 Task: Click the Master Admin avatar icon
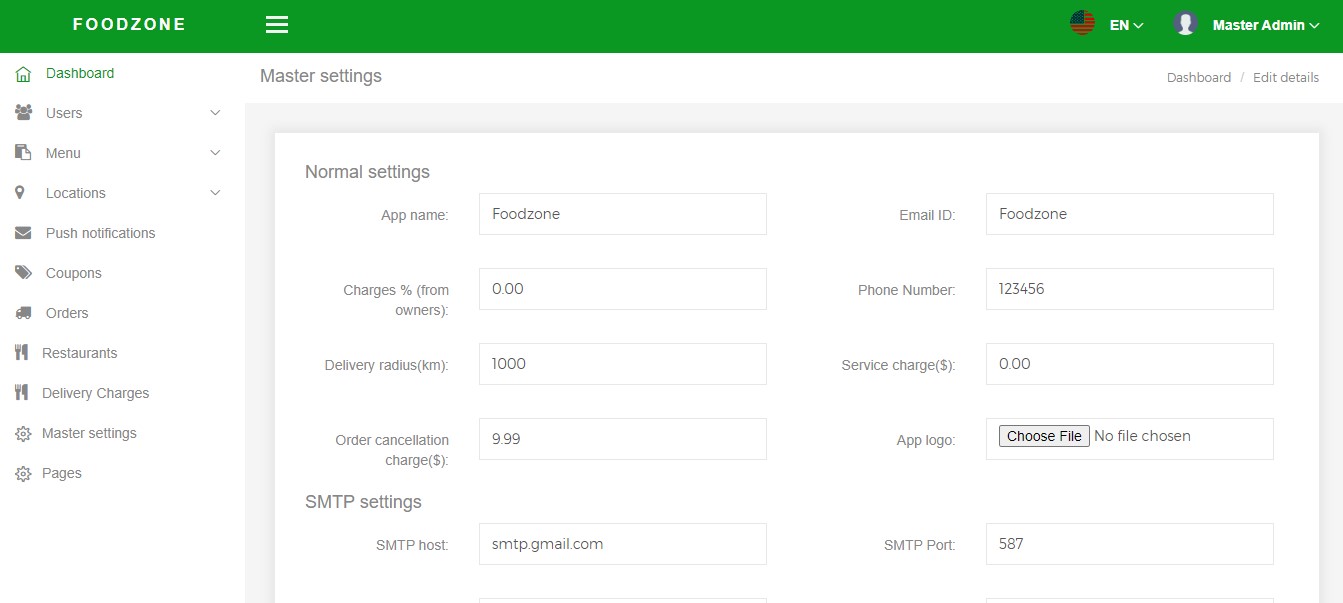1186,24
